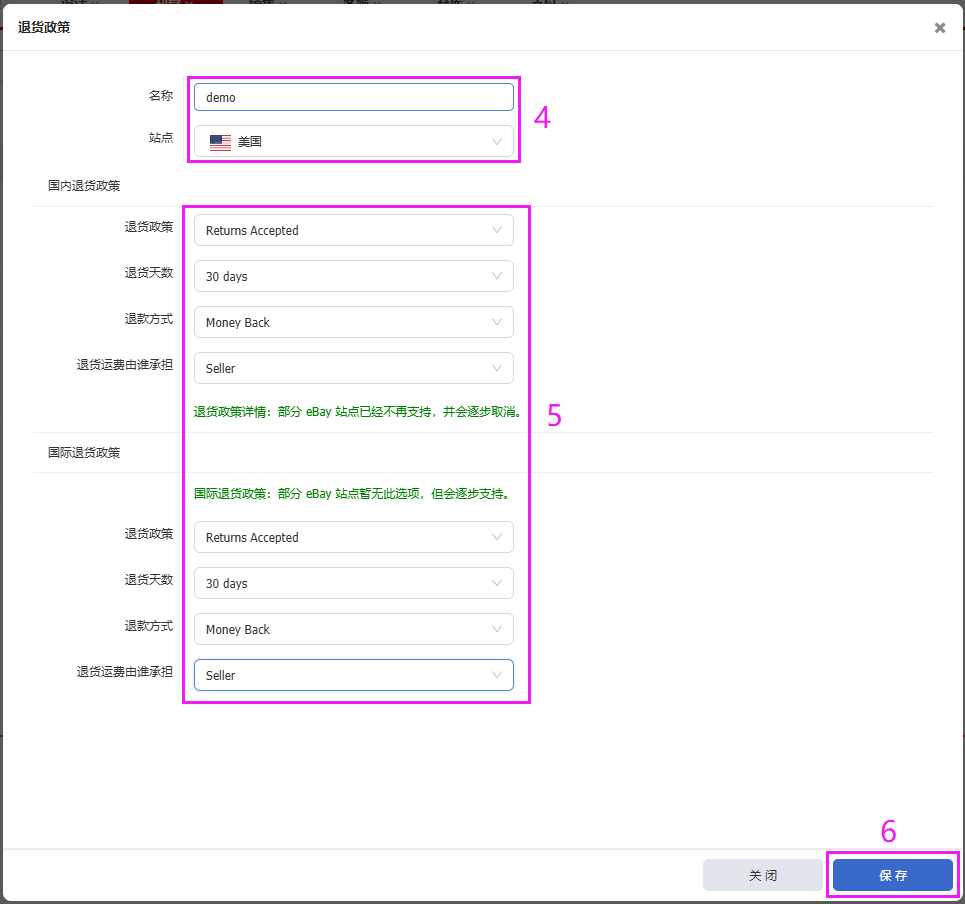Click the 名称 input field containing demo
The width and height of the screenshot is (965, 904).
[354, 97]
